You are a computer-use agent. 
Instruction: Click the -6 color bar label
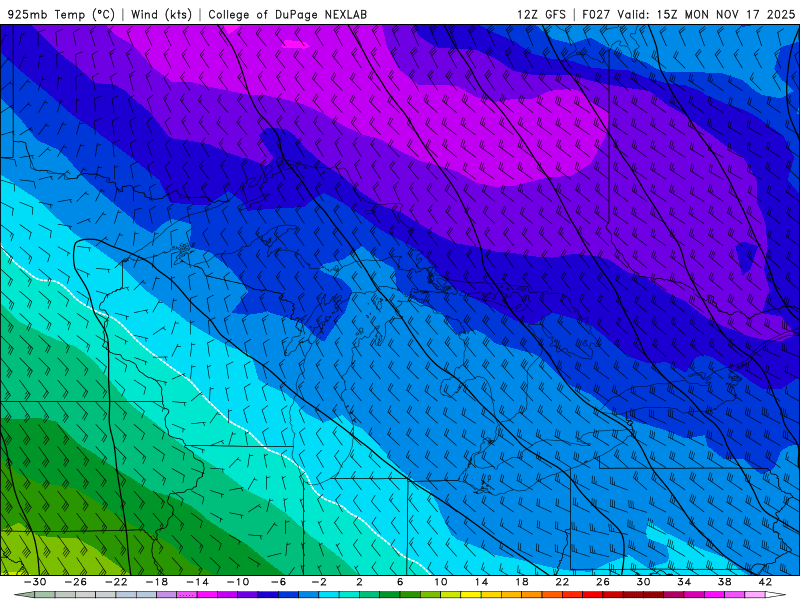(x=279, y=582)
